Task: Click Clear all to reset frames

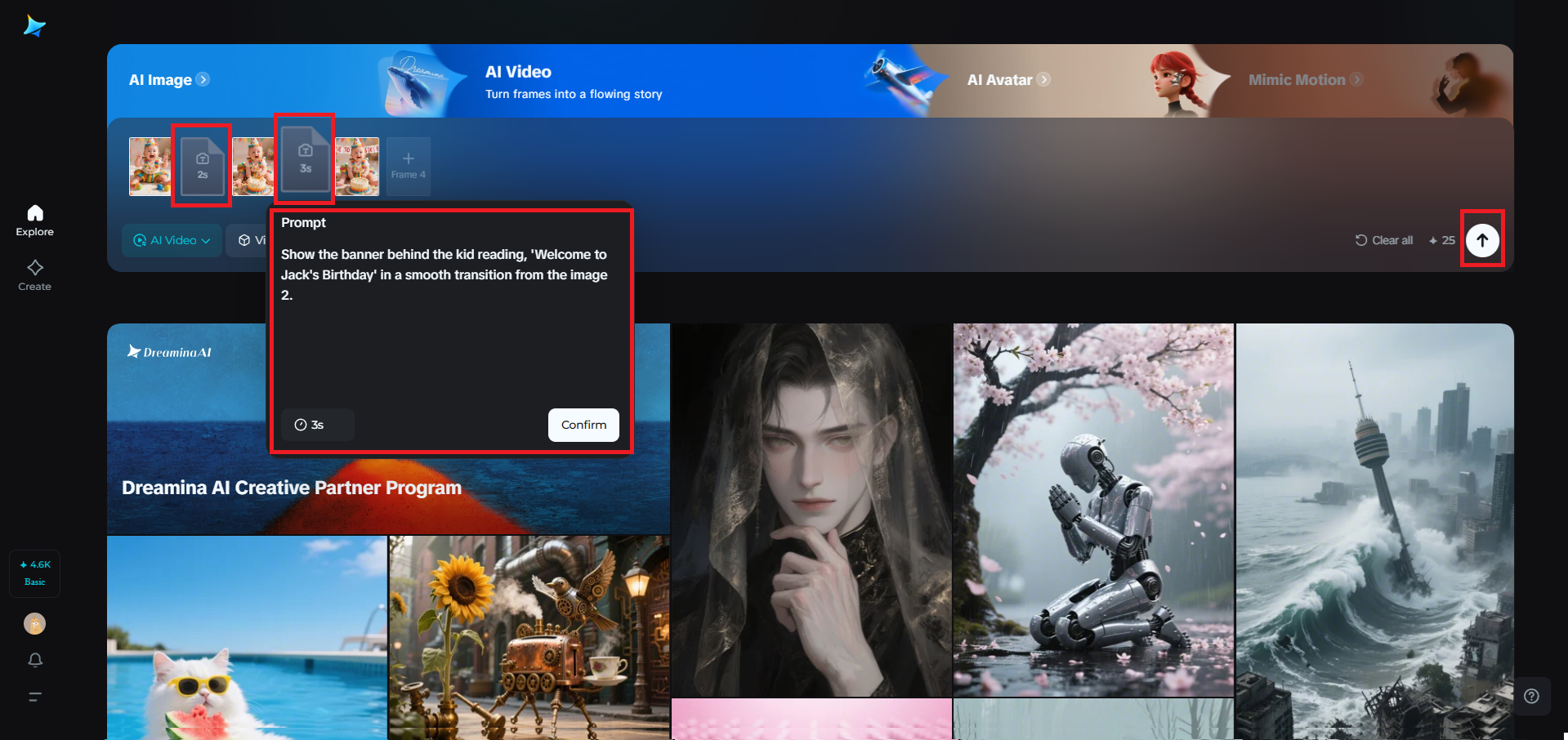Action: (1384, 240)
